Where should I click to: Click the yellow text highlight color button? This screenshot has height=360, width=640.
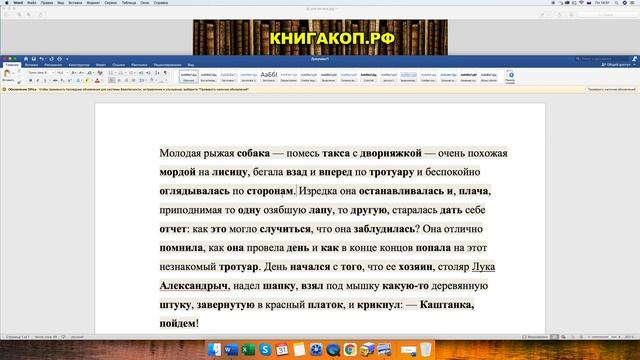[86, 80]
